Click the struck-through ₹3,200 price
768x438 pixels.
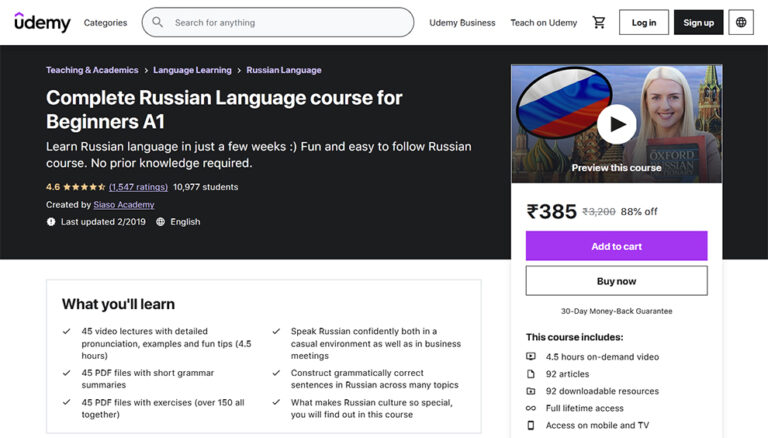[x=599, y=212]
